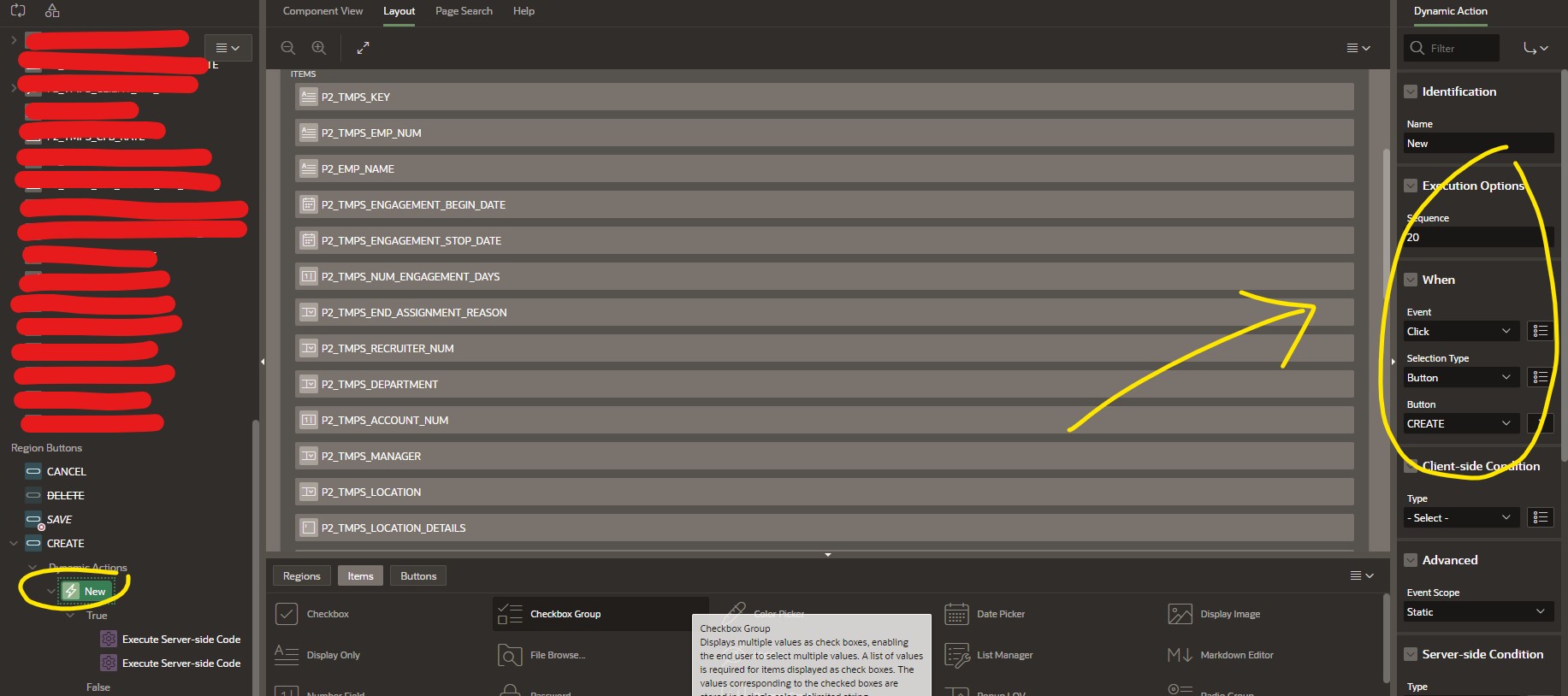This screenshot has height=696, width=1568.
Task: Select the first Execute Server-side Code action
Action: click(x=180, y=639)
